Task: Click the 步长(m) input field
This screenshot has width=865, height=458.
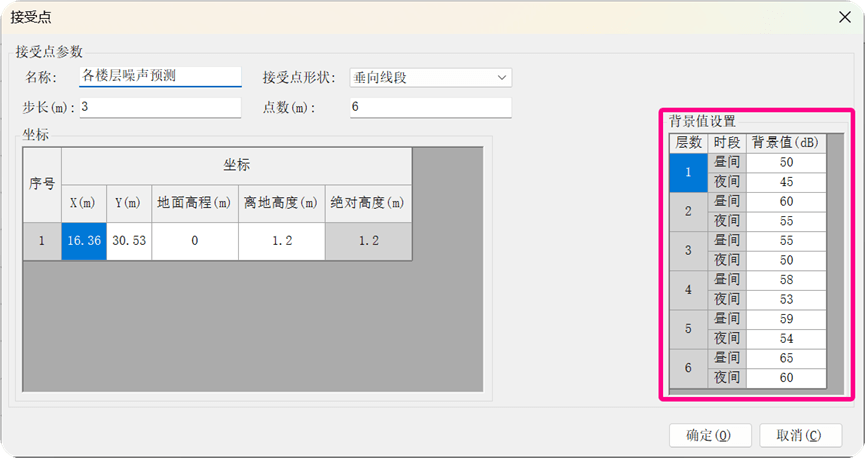Action: pyautogui.click(x=160, y=108)
